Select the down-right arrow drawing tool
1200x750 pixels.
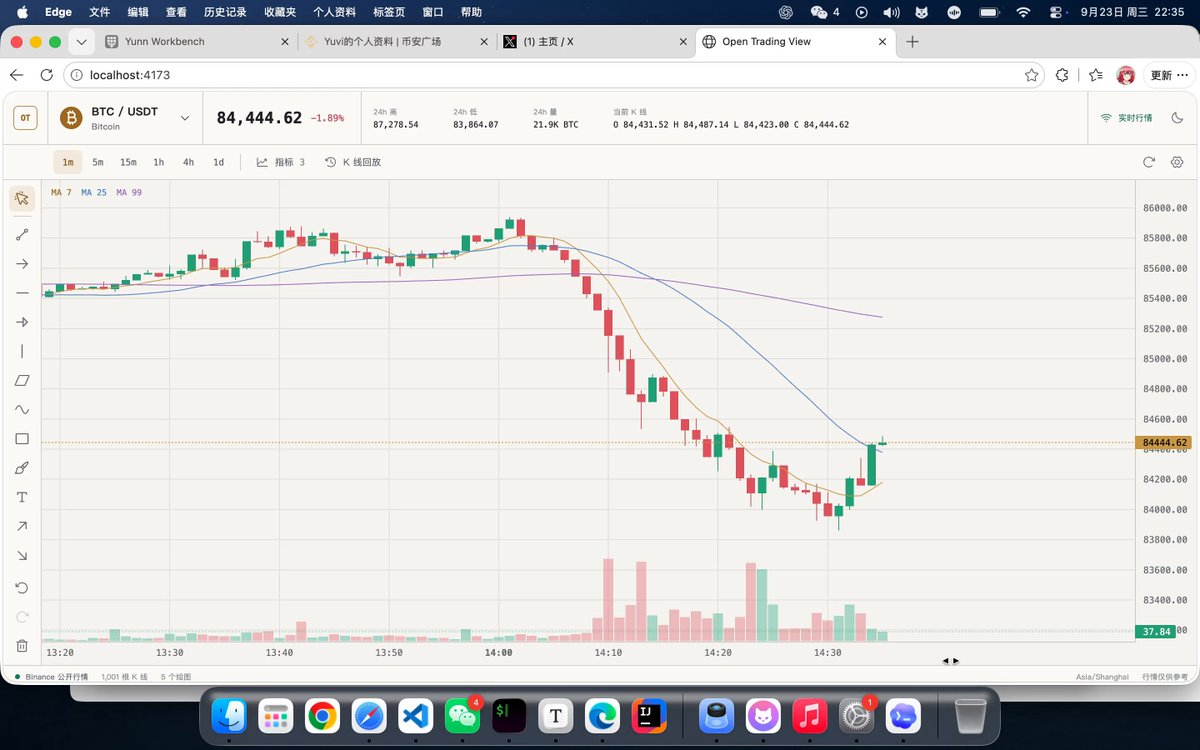pos(22,556)
